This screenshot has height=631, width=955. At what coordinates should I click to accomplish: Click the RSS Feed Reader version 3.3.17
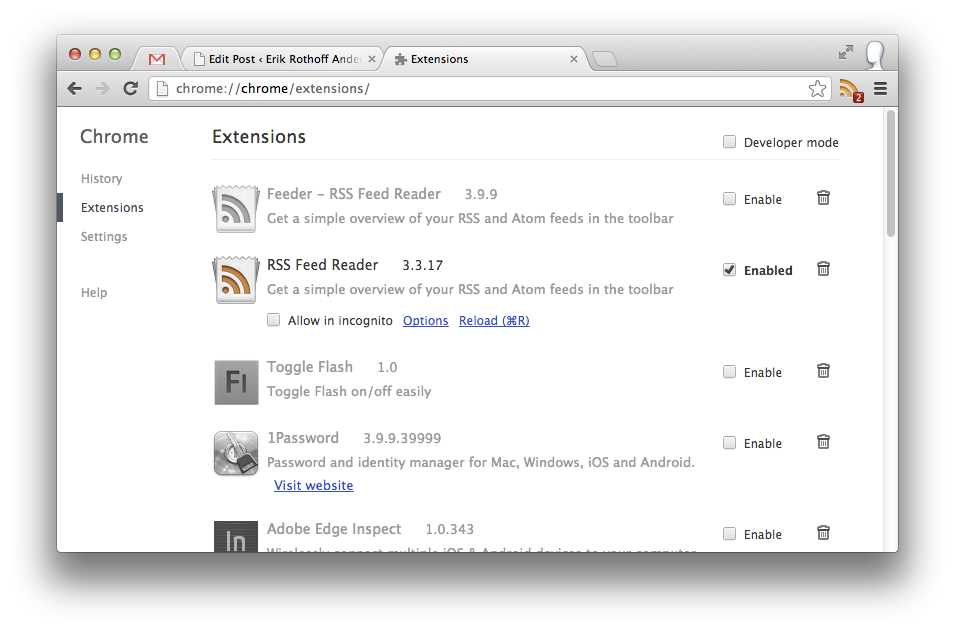[423, 266]
